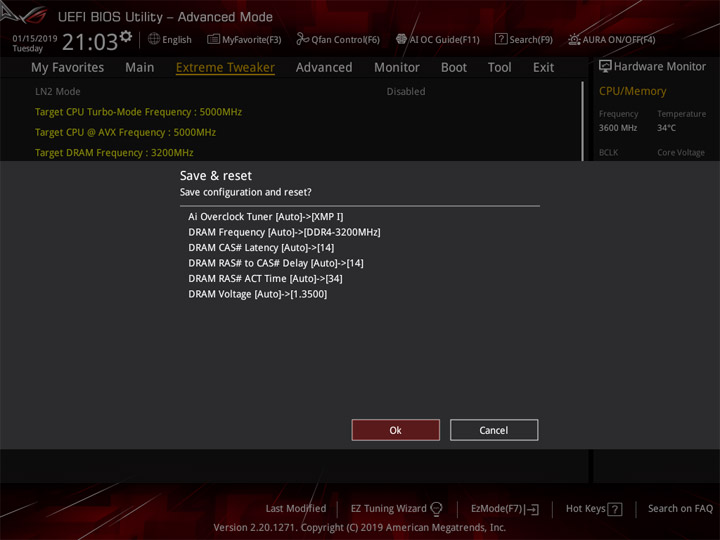720x540 pixels.
Task: Click DRAM RAS# ACT Time [Auto]->[34] line
Action: click(265, 279)
